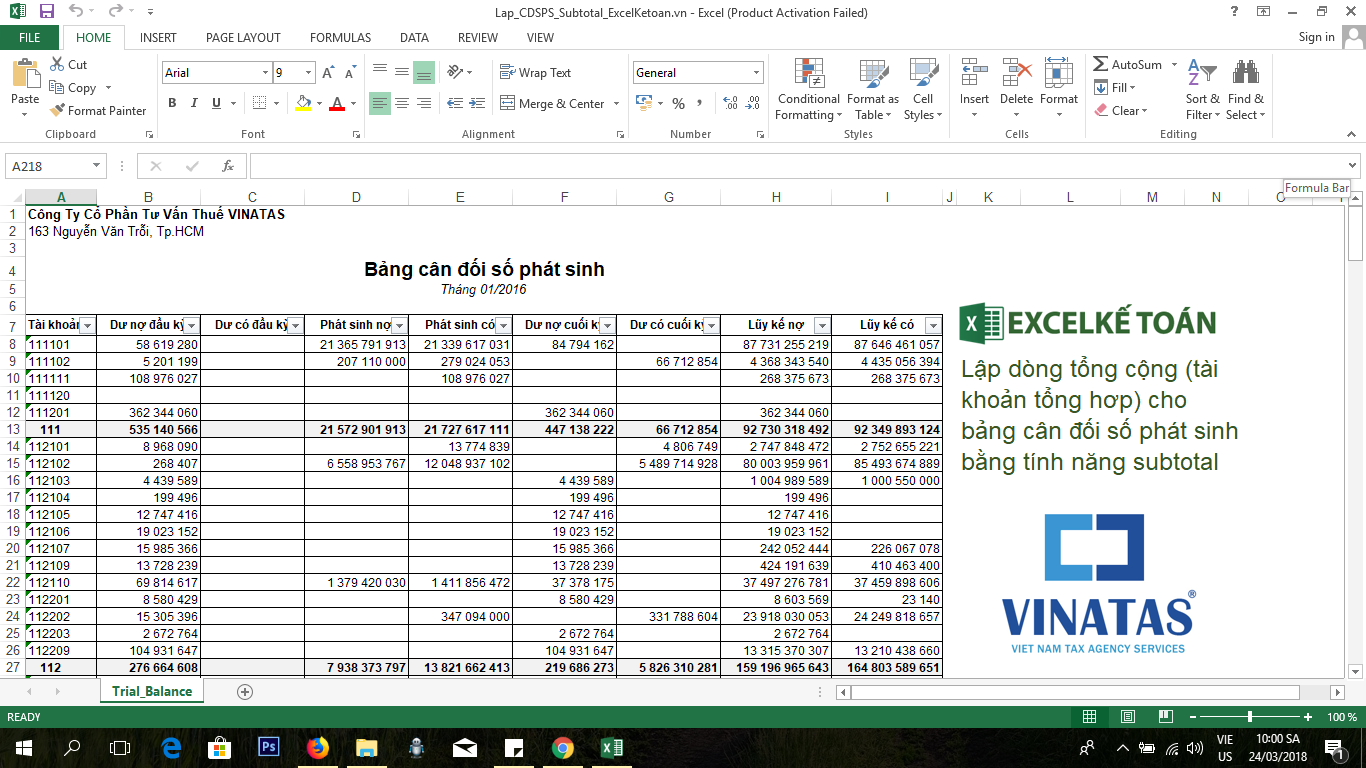Click the Borders icon
The width and height of the screenshot is (1366, 768).
(259, 103)
